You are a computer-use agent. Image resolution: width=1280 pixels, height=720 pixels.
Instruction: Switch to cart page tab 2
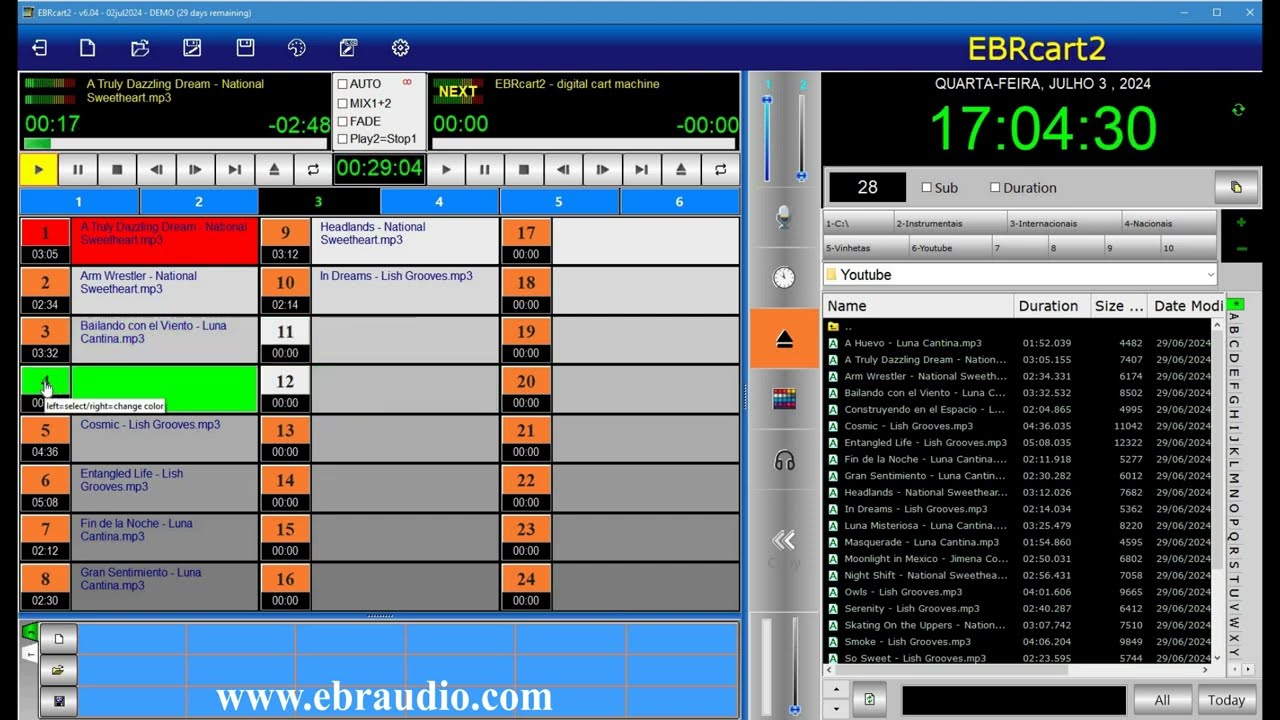pyautogui.click(x=199, y=202)
